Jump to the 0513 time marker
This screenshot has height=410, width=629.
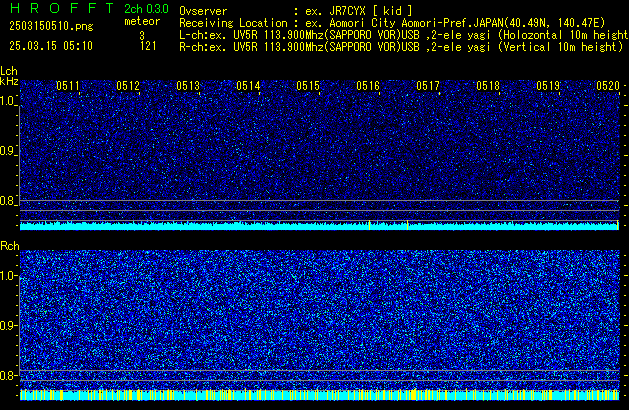188,86
